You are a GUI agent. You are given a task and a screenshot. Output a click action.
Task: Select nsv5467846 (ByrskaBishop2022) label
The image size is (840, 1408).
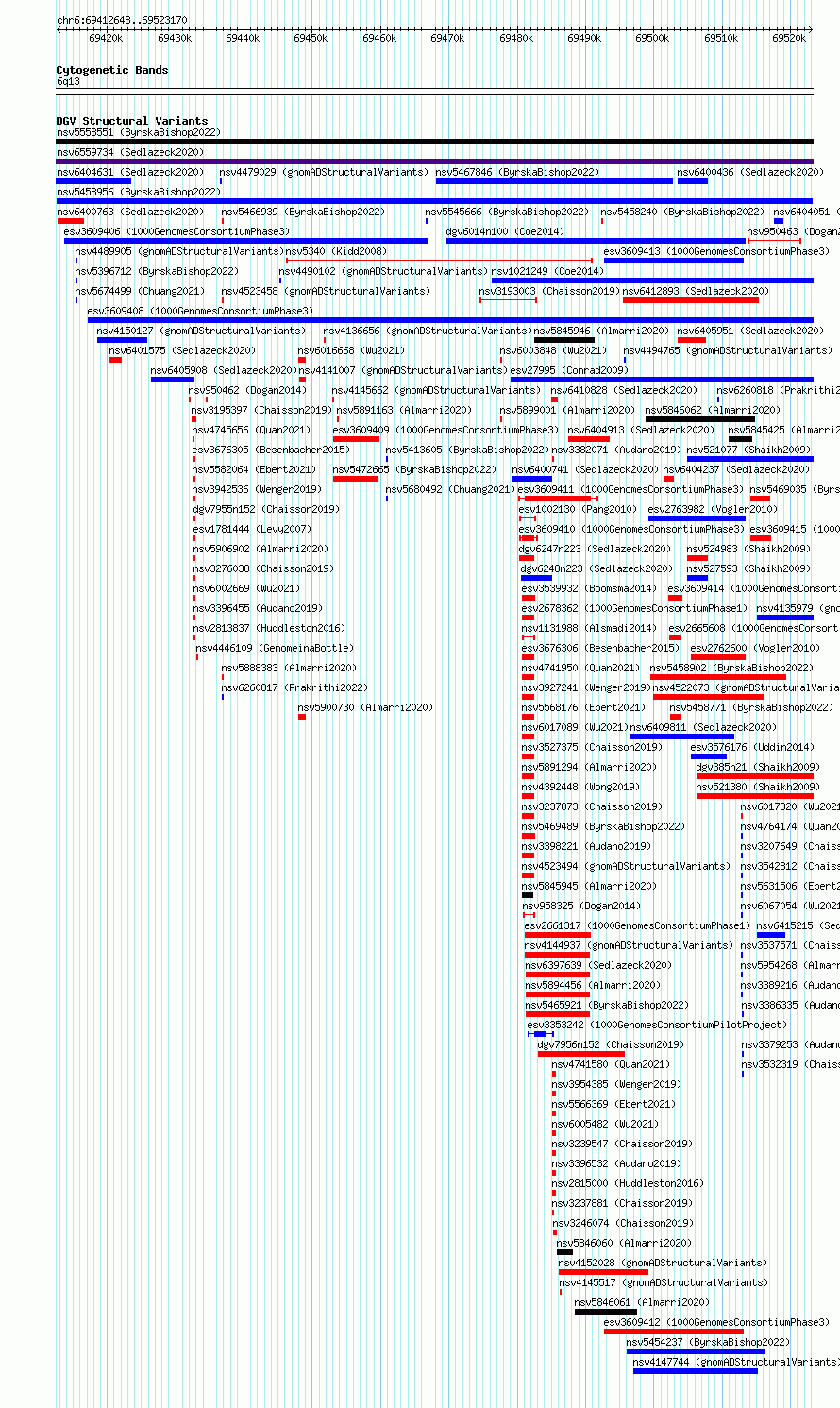(x=517, y=173)
